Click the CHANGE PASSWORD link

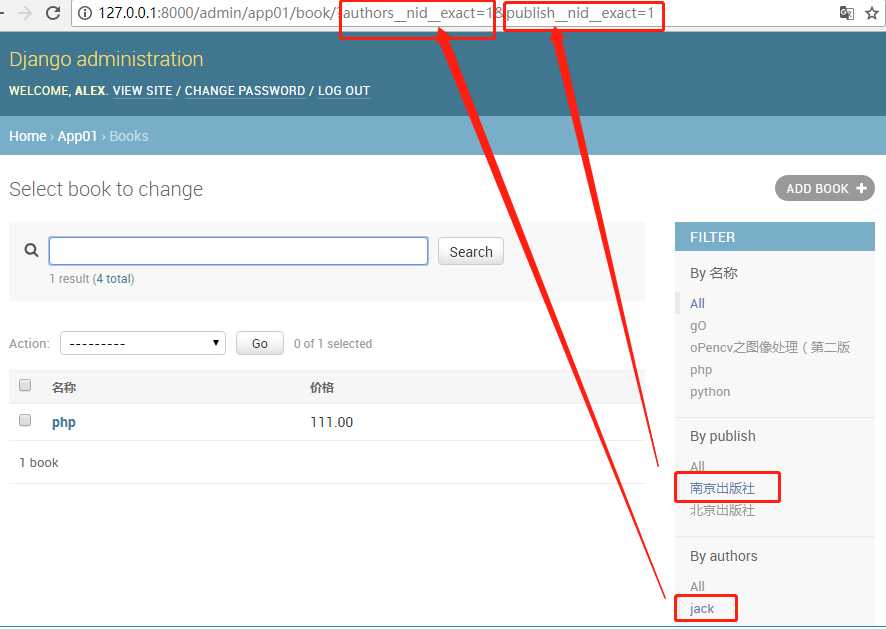click(245, 90)
